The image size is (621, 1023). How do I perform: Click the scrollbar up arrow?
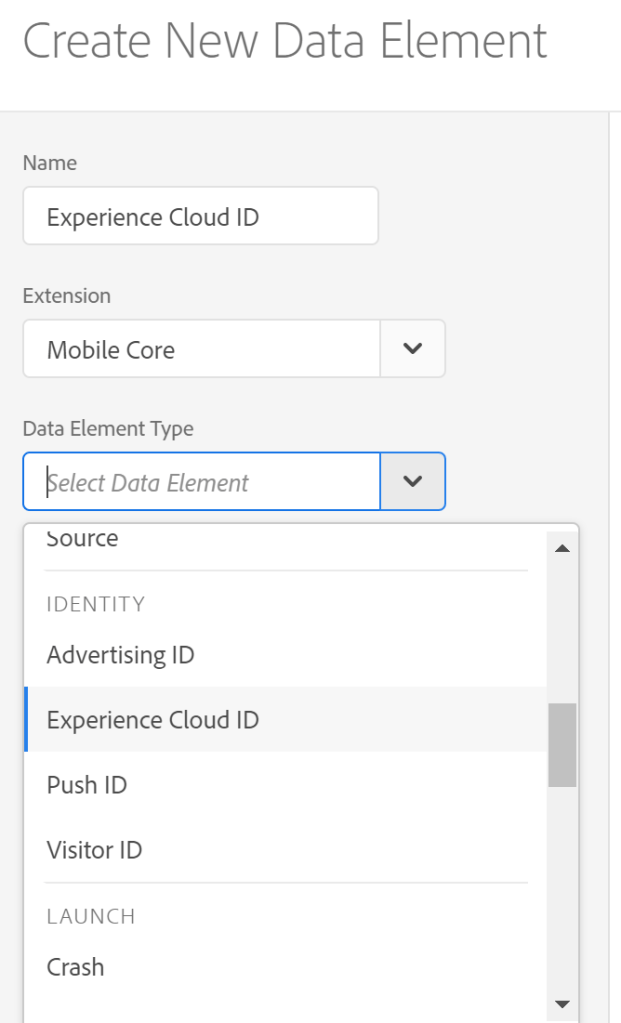561,549
